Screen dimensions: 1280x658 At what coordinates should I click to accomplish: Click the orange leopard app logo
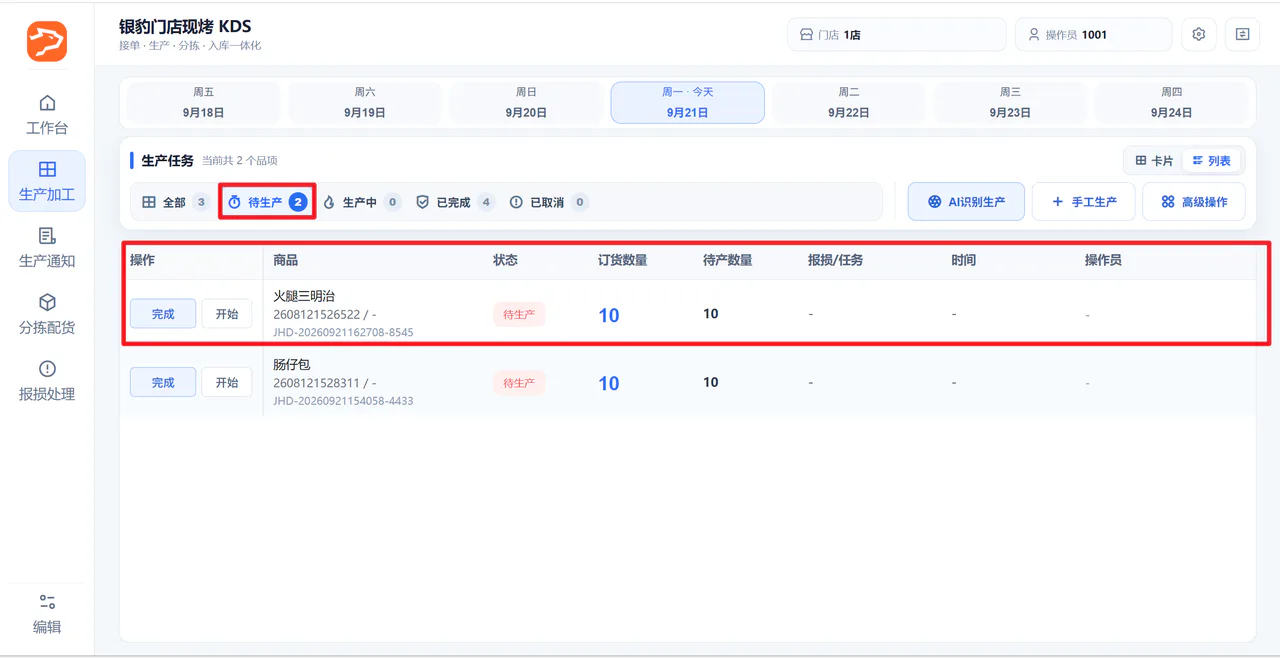tap(47, 42)
